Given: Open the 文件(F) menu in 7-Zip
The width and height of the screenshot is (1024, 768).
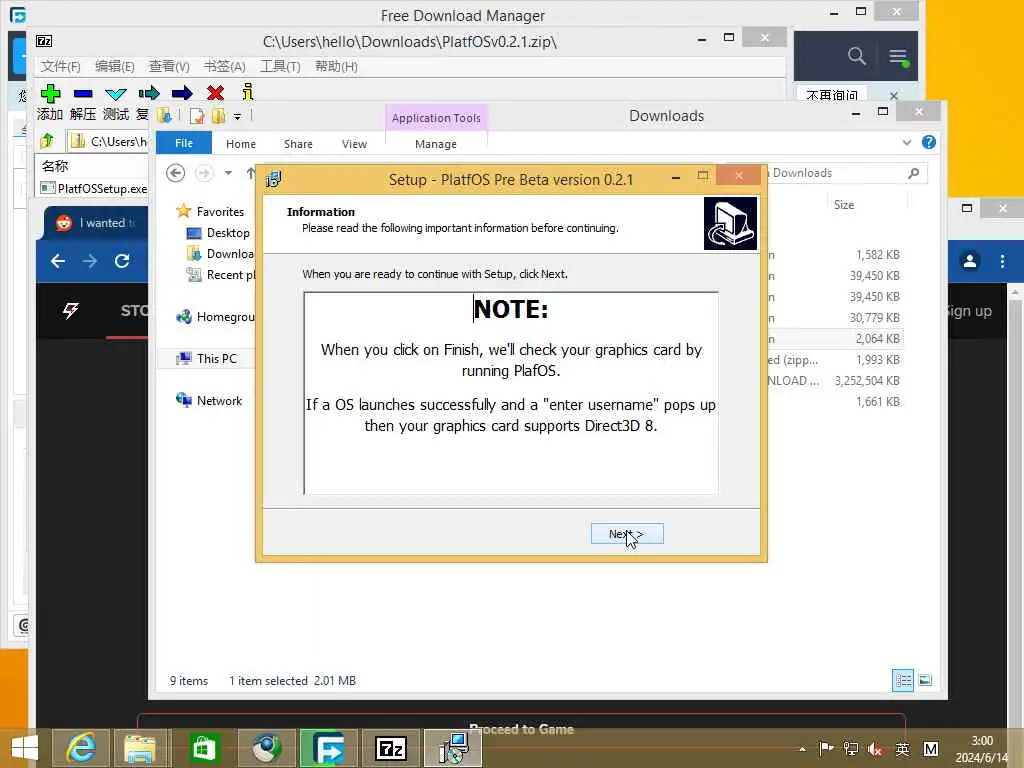Looking at the screenshot, I should pos(60,67).
